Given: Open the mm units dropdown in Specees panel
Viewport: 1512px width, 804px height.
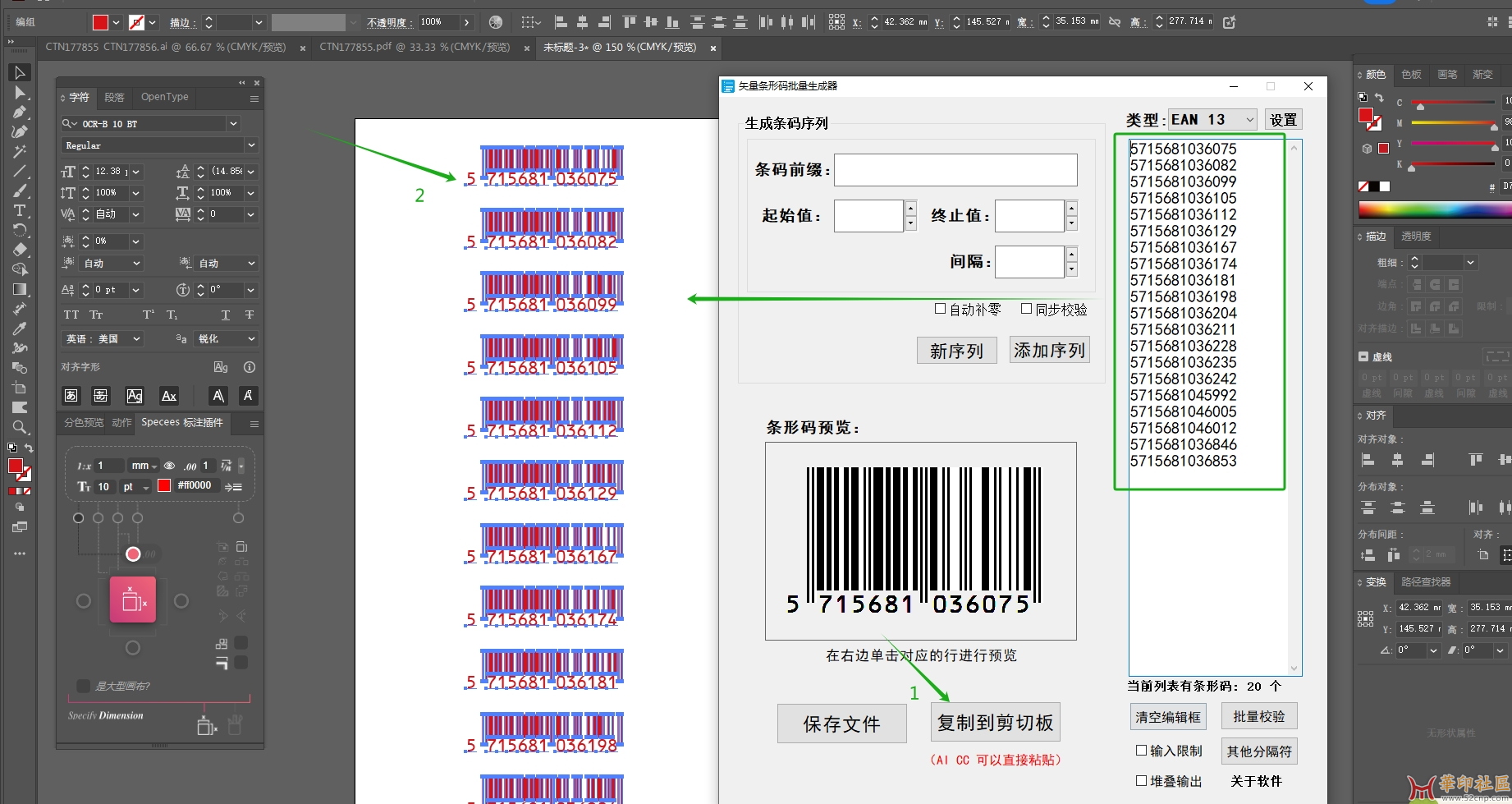Looking at the screenshot, I should click(144, 466).
